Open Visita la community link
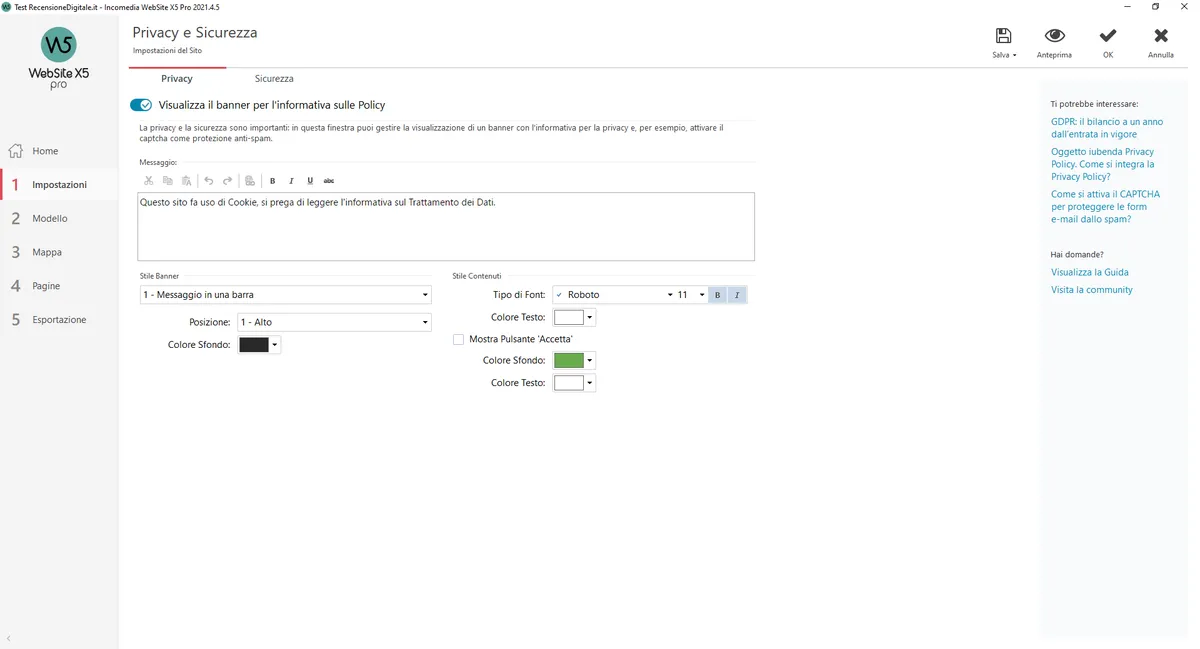Screen dimensions: 1200x649 [1092, 290]
